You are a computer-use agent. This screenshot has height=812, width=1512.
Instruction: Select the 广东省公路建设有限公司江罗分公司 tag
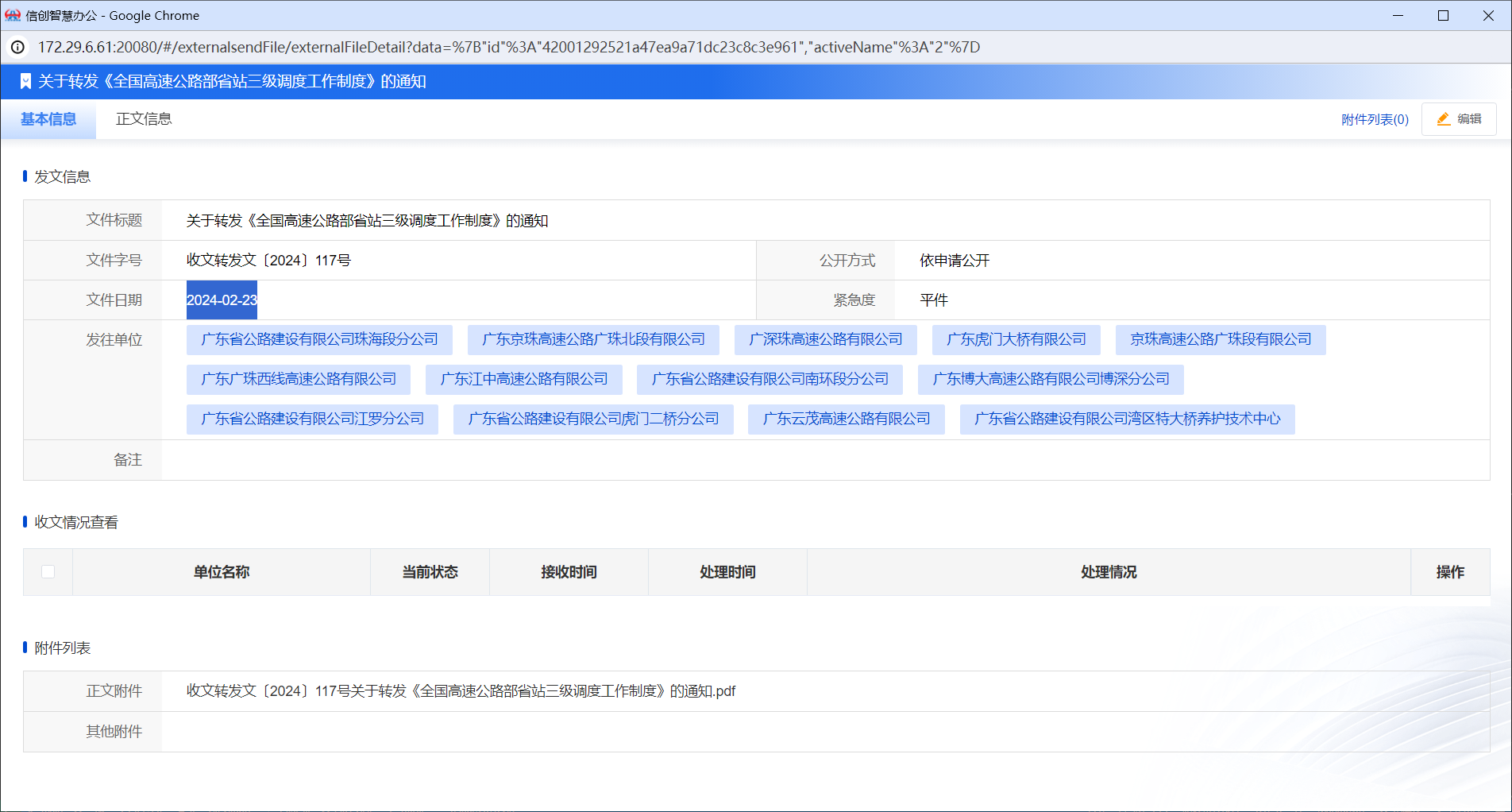[x=313, y=419]
